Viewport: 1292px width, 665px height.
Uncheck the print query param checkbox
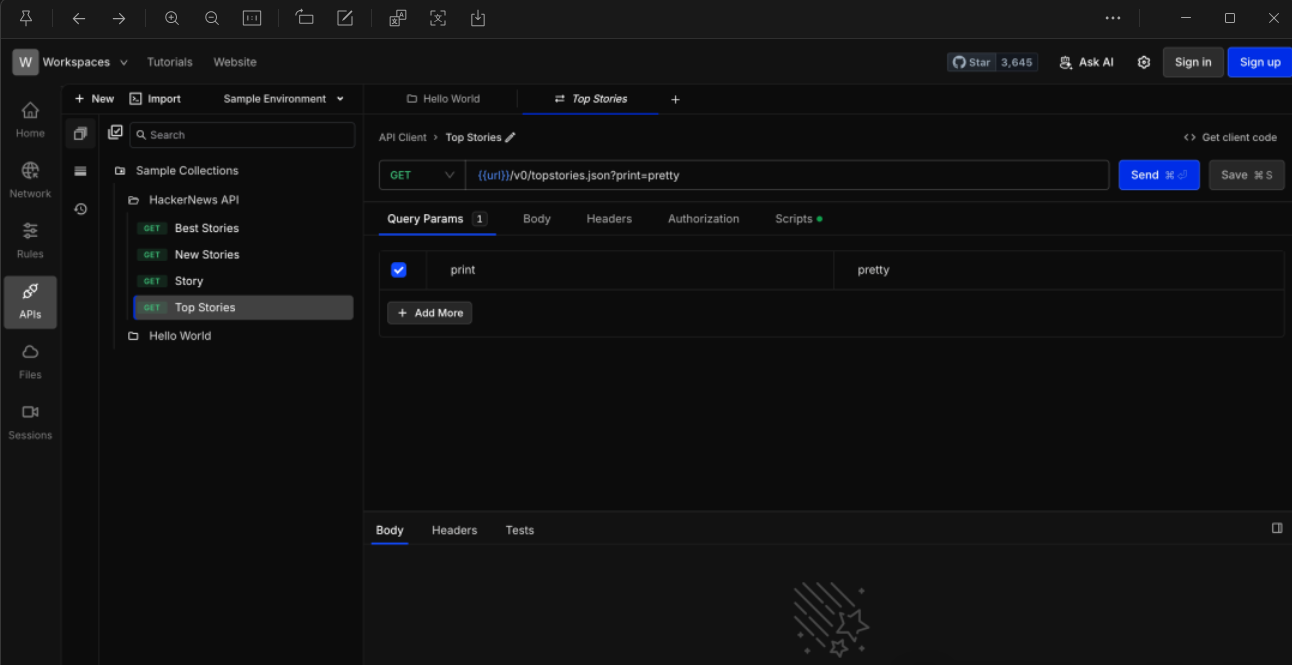pos(398,270)
